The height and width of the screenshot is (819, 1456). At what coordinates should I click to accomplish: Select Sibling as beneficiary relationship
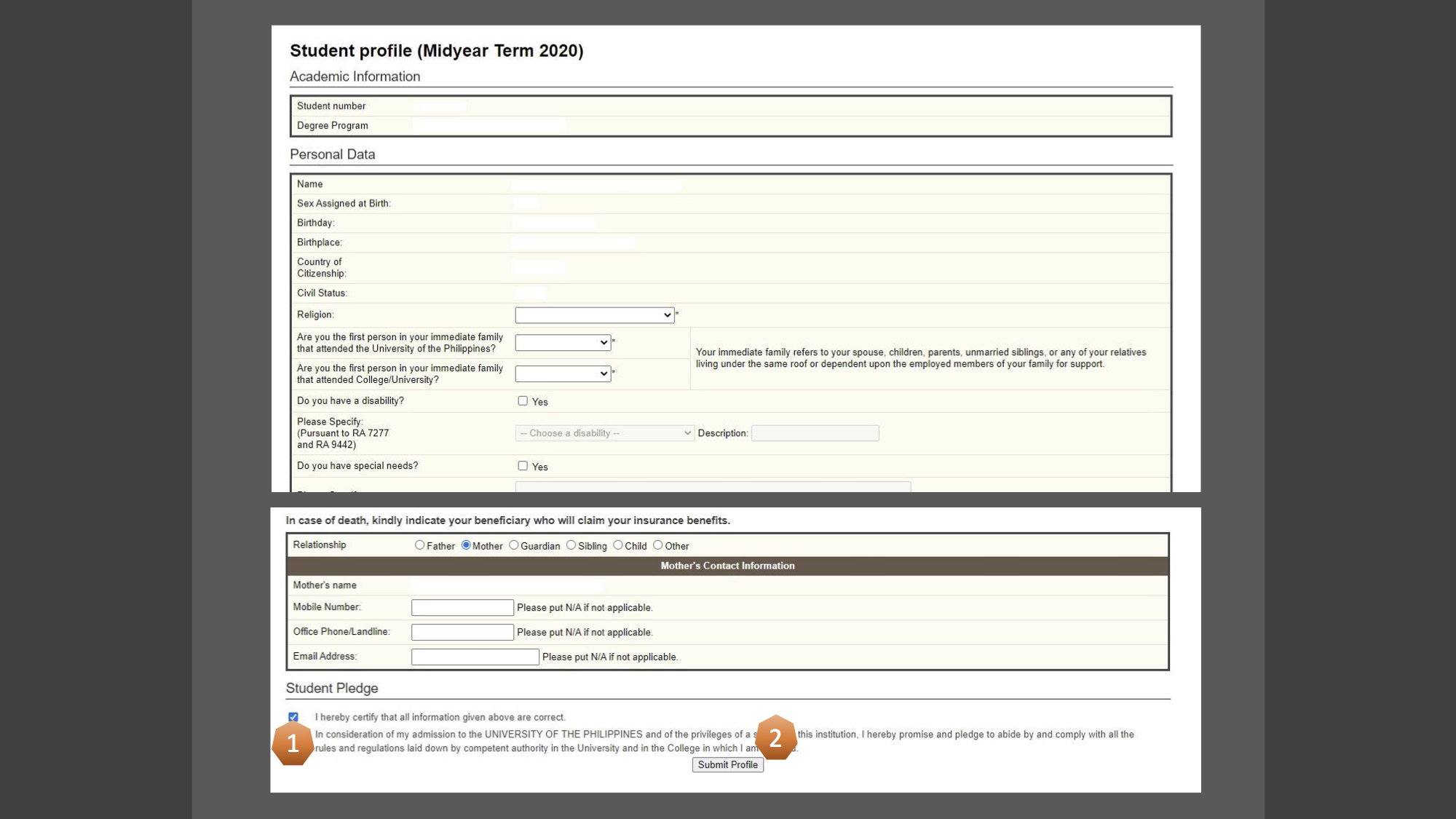(571, 545)
